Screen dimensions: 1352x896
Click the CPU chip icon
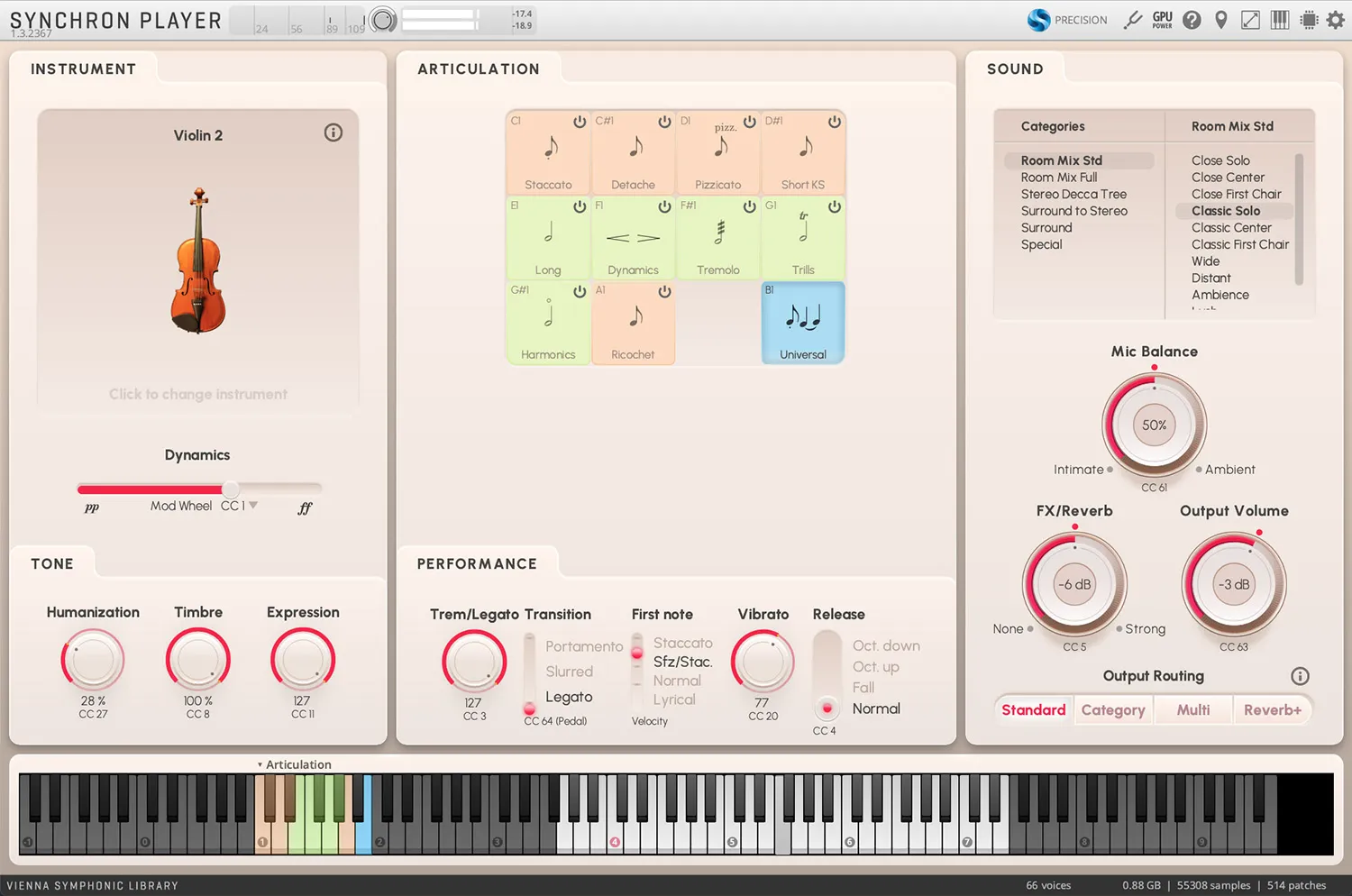point(1309,20)
